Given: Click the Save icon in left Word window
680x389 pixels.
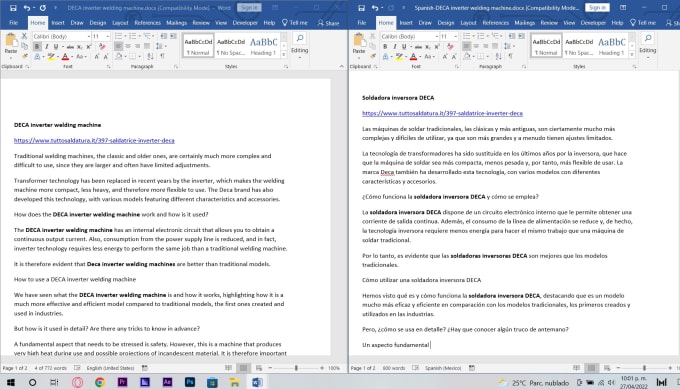Looking at the screenshot, I should (x=13, y=8).
